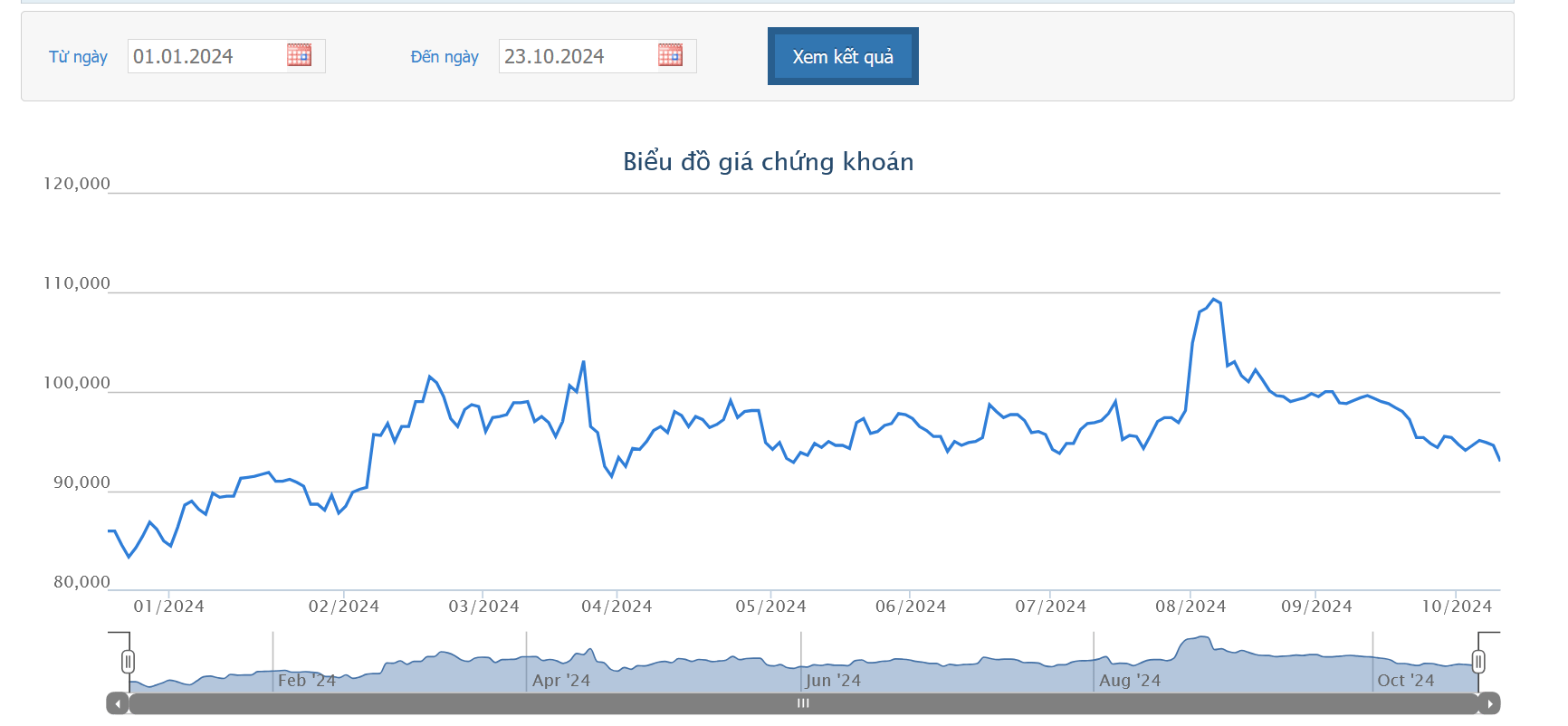
Task: Click the Từ ngày label
Action: pyautogui.click(x=78, y=57)
